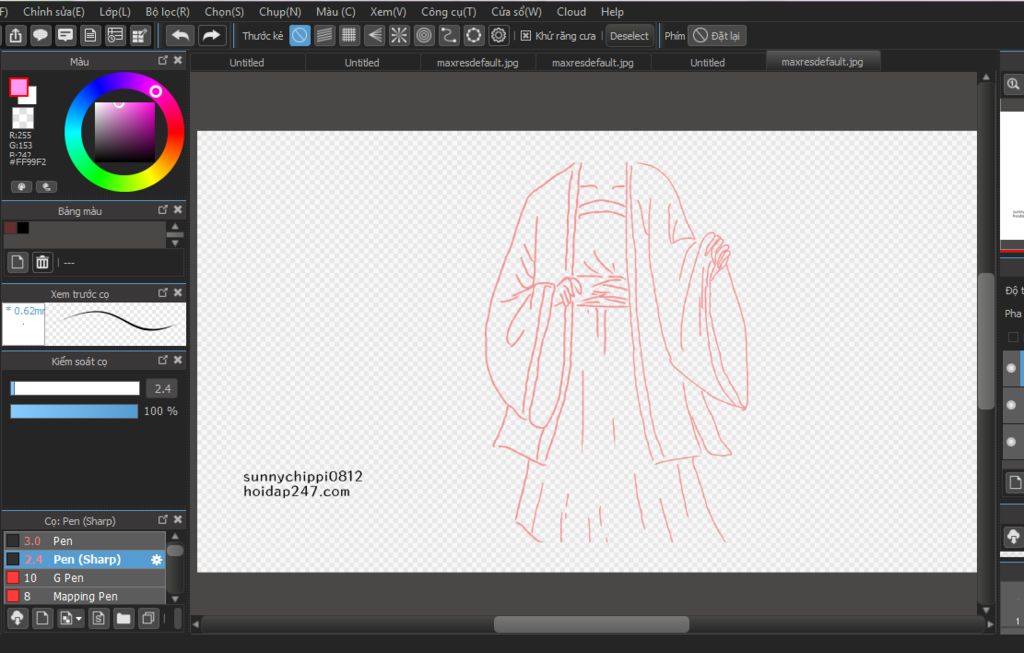Click the square comment box toolbar icon
The image size is (1024, 653).
(x=65, y=35)
